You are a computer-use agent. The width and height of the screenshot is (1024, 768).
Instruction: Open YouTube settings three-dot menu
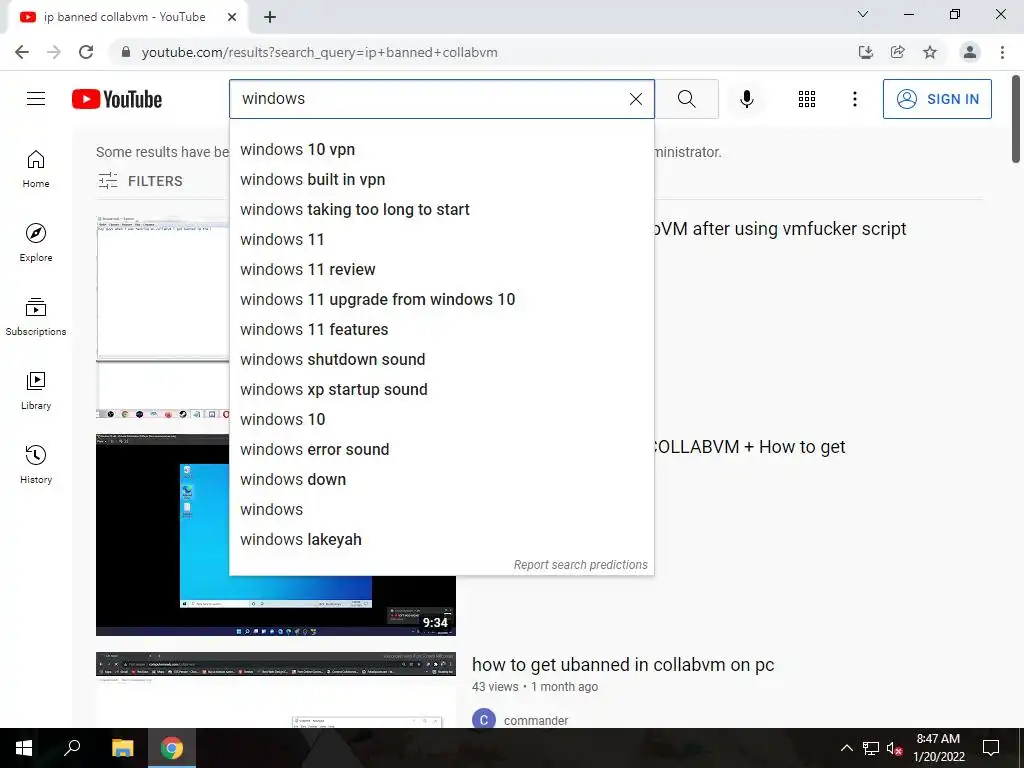coord(854,99)
